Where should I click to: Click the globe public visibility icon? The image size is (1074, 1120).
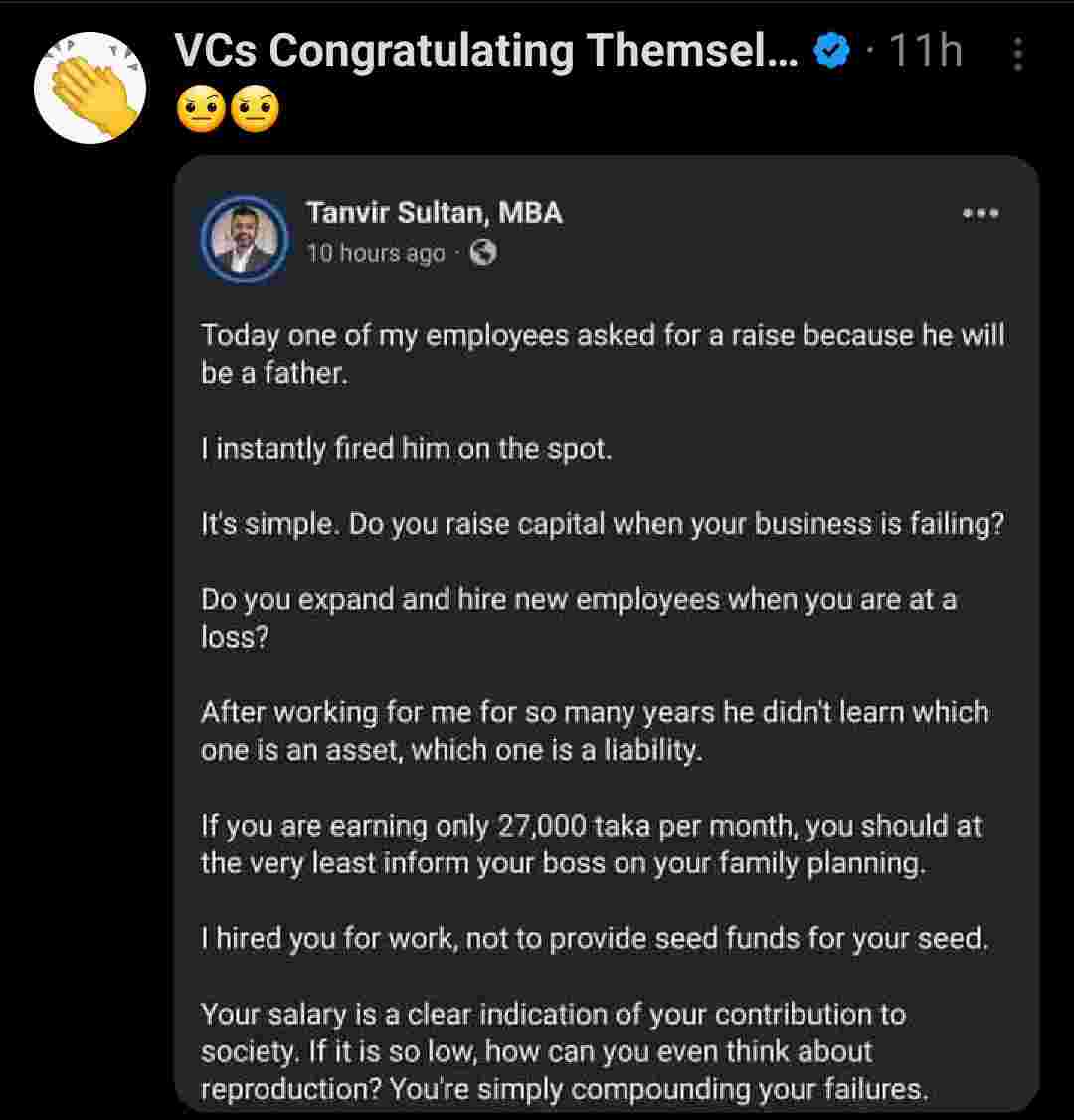(x=483, y=253)
